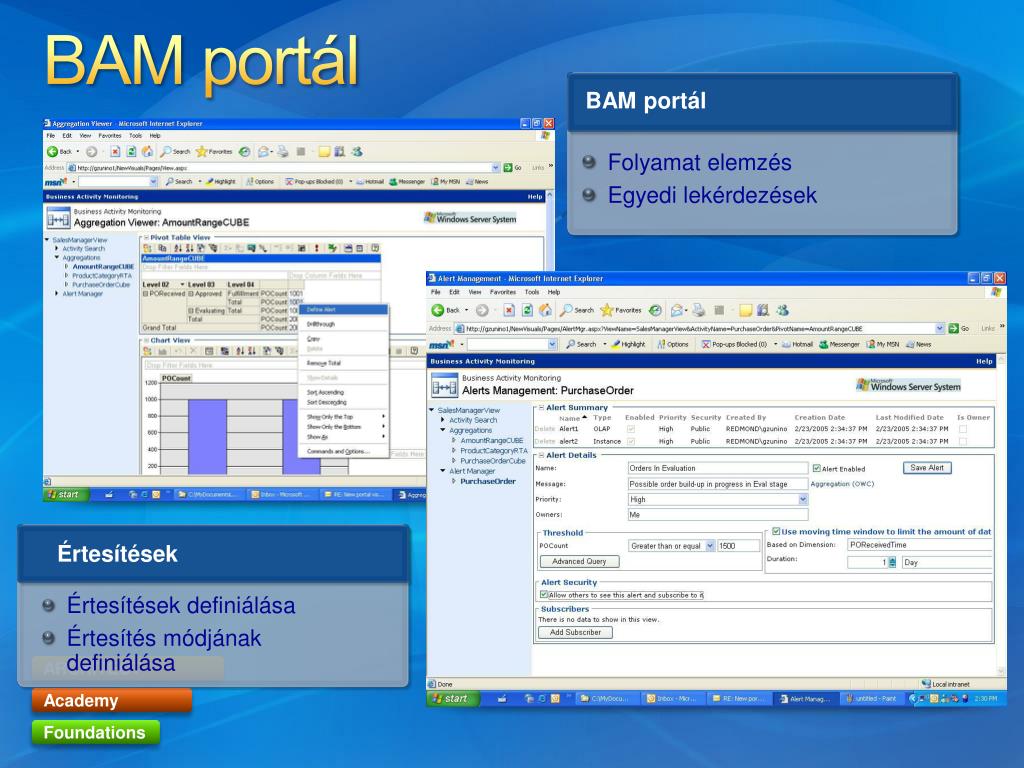
Task: Click help icon at end of Pivot Table toolbar
Action: [375, 248]
